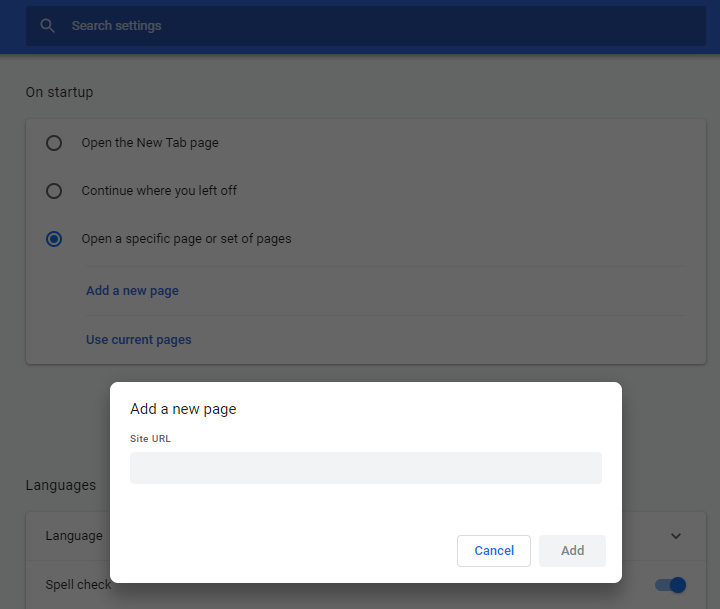Click the Add a new page dialog title

click(x=183, y=409)
